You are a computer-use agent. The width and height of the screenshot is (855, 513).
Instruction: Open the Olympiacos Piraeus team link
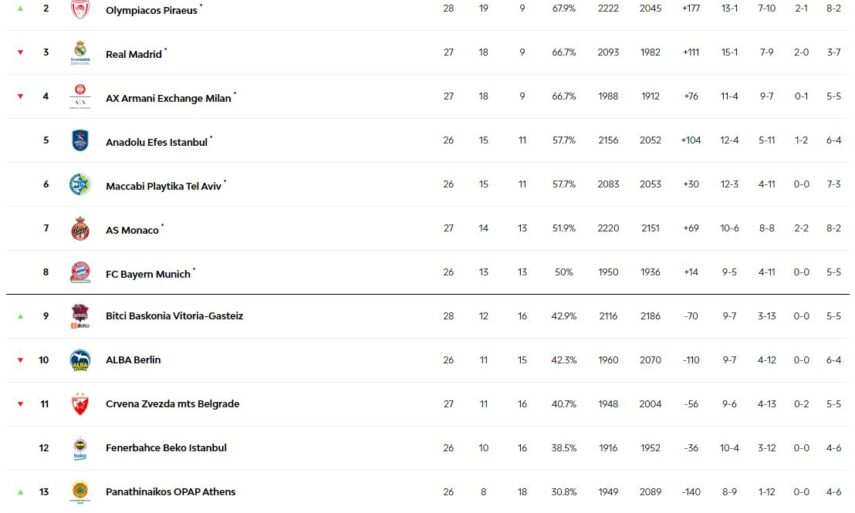pos(151,10)
